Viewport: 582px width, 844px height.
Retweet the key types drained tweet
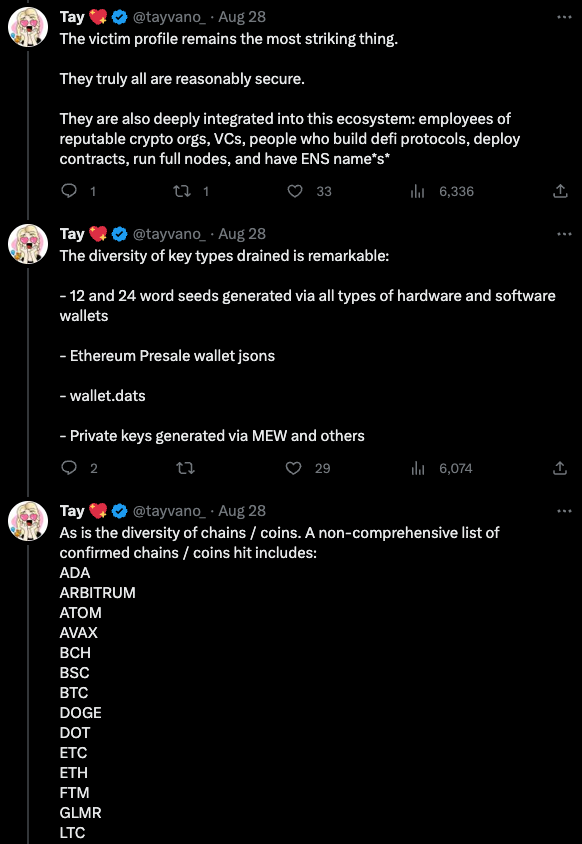click(x=186, y=468)
